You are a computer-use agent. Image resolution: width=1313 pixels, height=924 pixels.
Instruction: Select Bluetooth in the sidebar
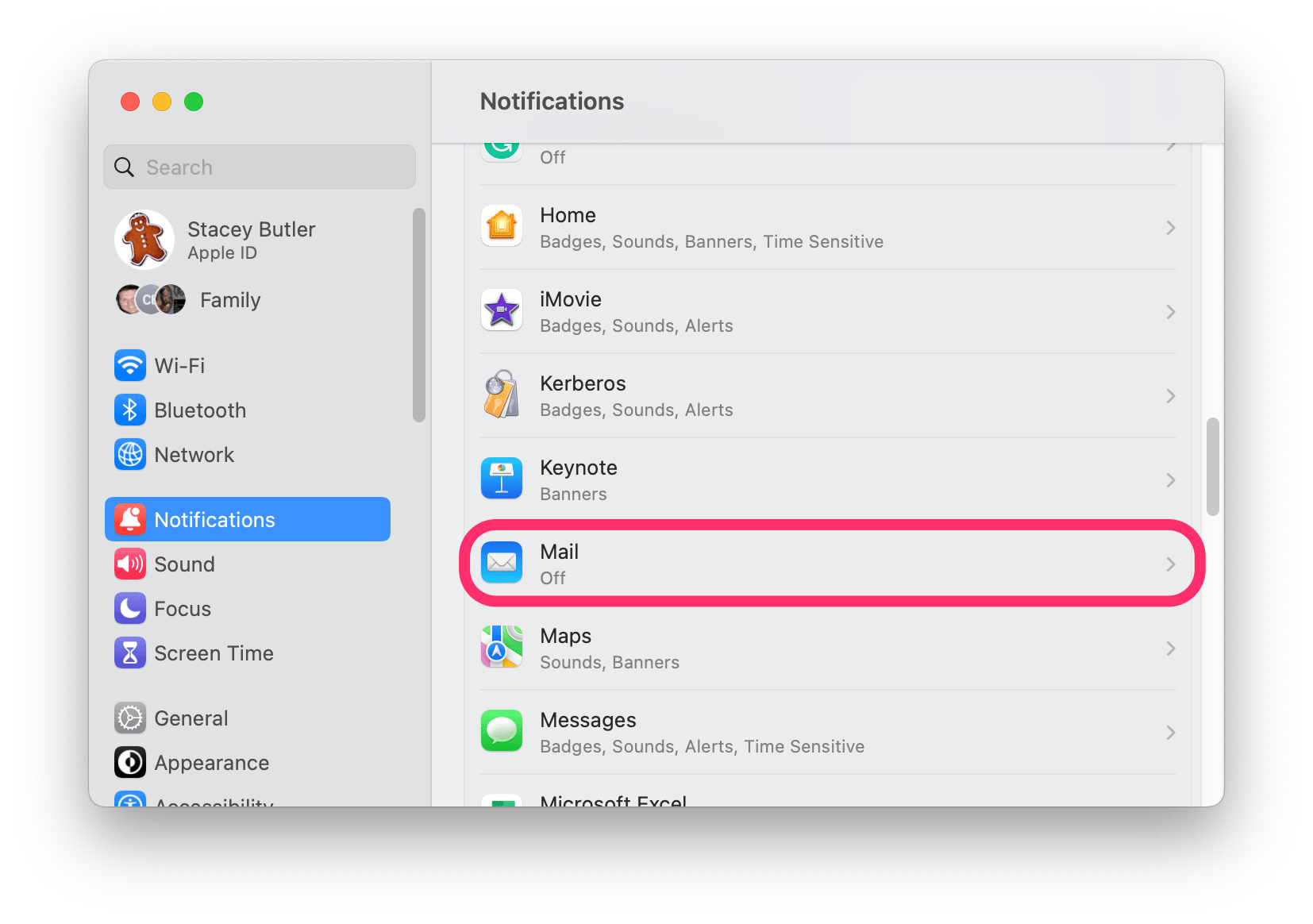[248, 410]
